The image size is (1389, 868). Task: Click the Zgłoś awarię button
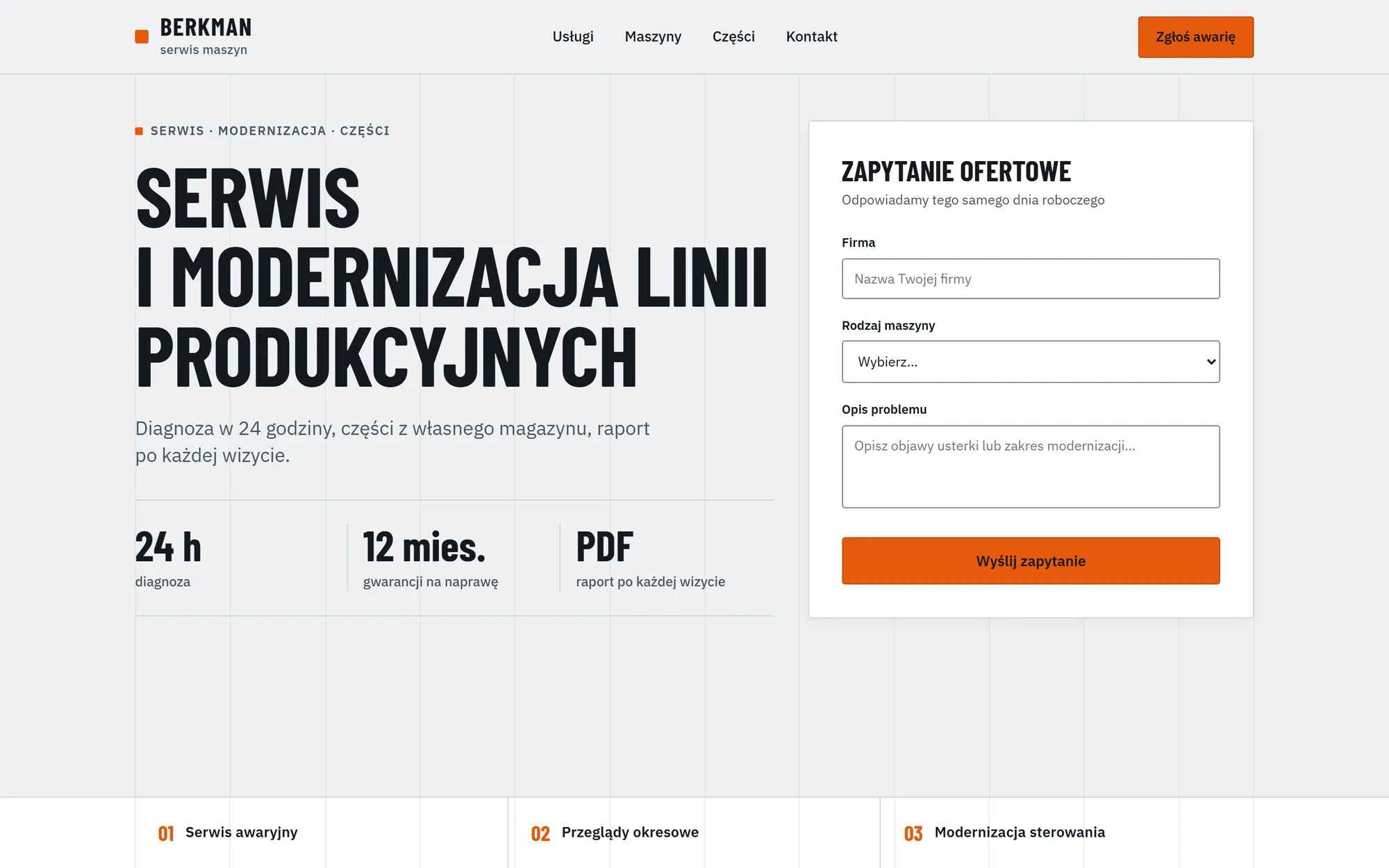point(1195,37)
